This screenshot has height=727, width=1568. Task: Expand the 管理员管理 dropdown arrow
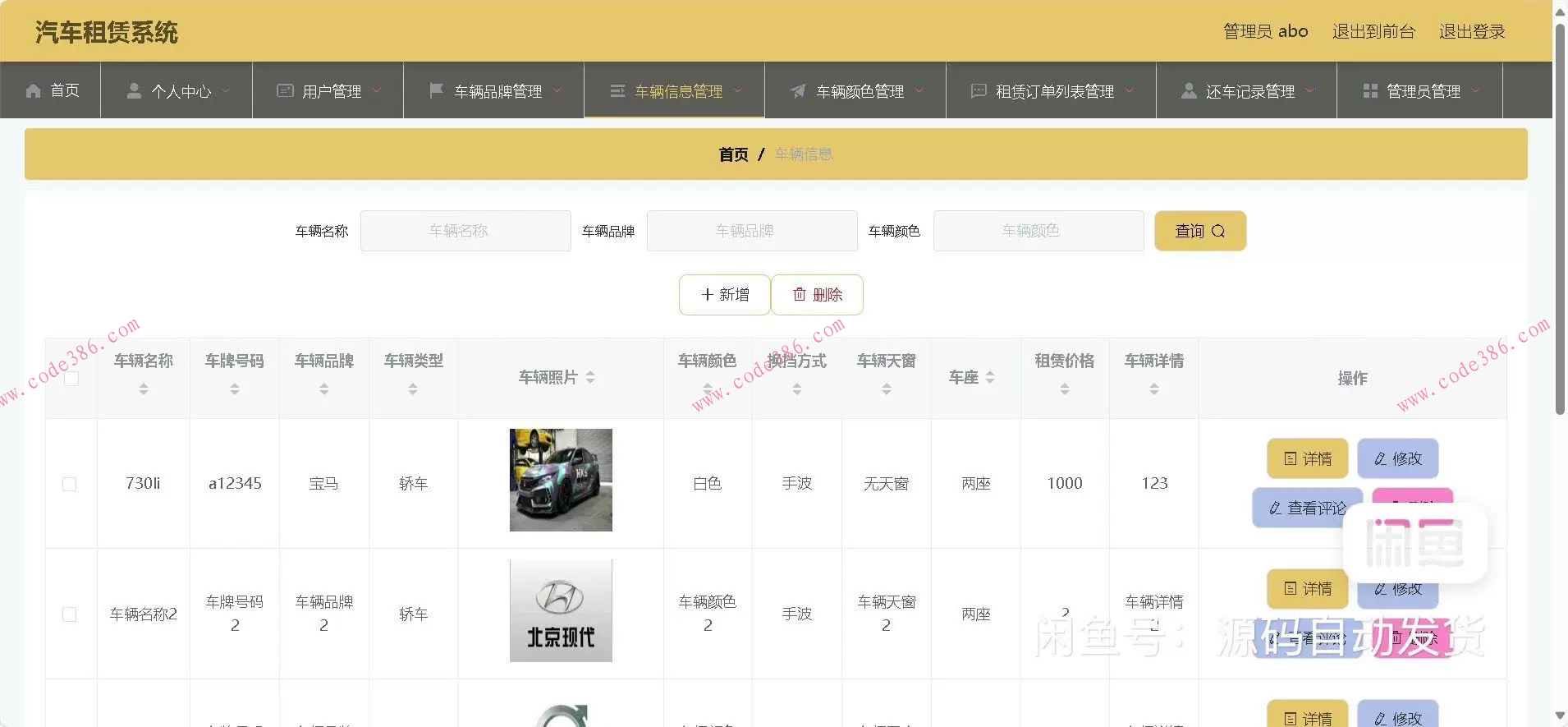click(x=1475, y=91)
